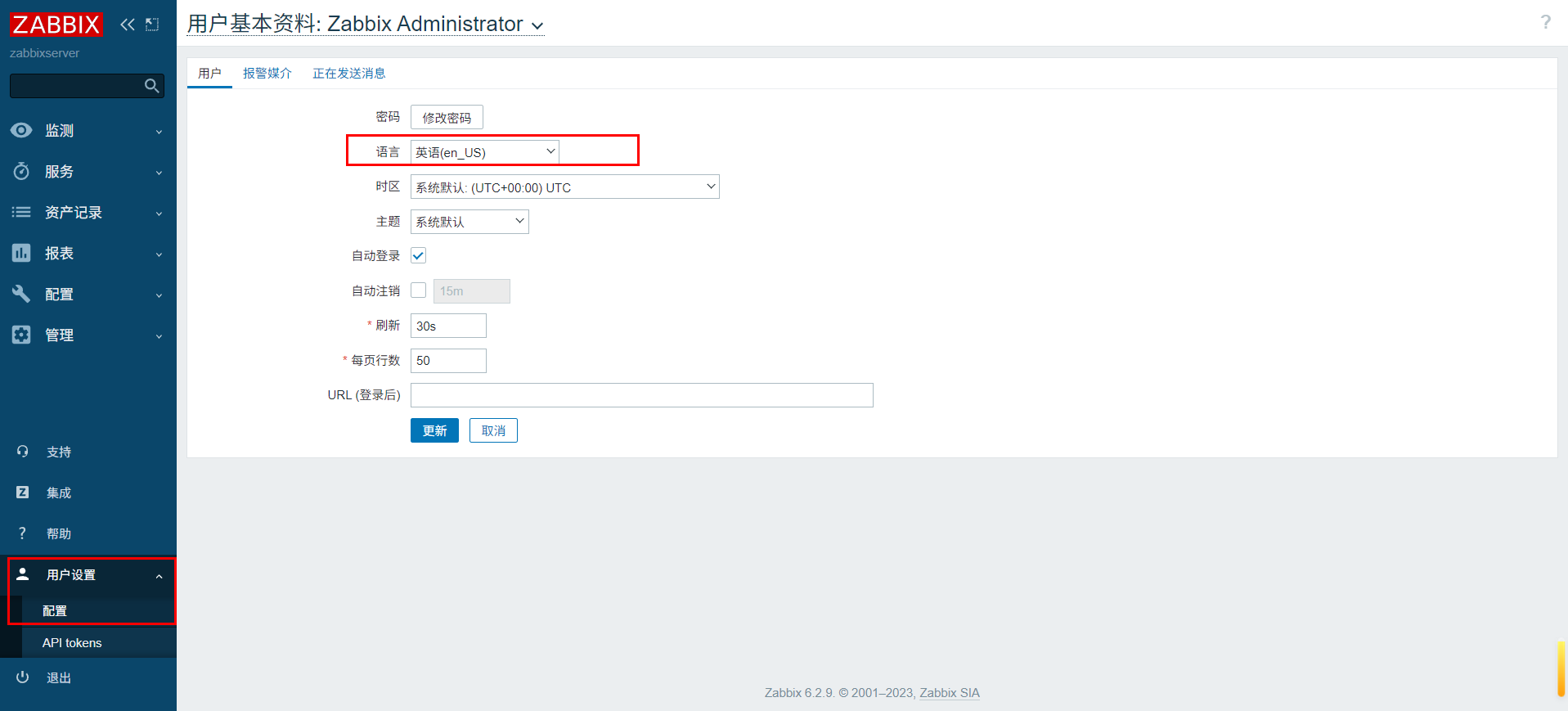
Task: Enable the auto-logout checkbox
Action: tap(418, 290)
